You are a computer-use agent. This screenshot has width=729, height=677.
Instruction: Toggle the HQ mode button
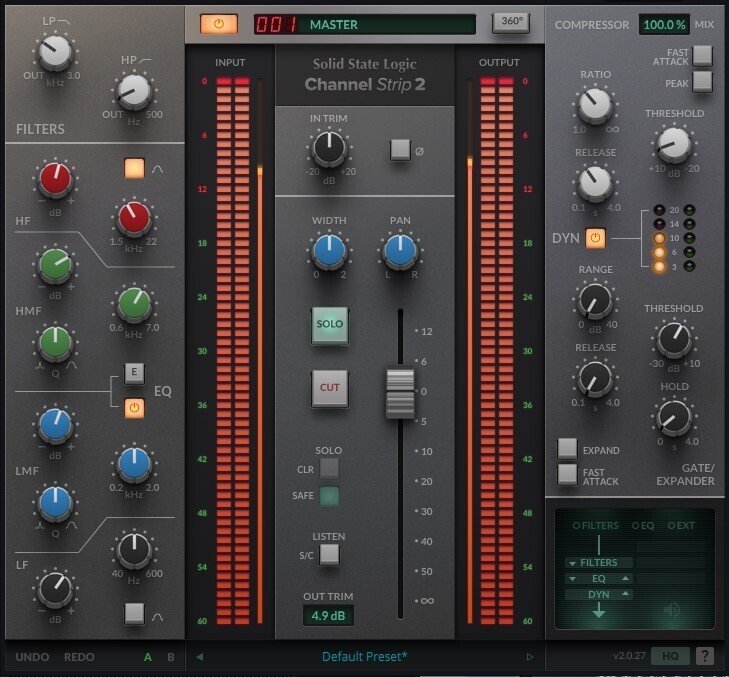[670, 656]
